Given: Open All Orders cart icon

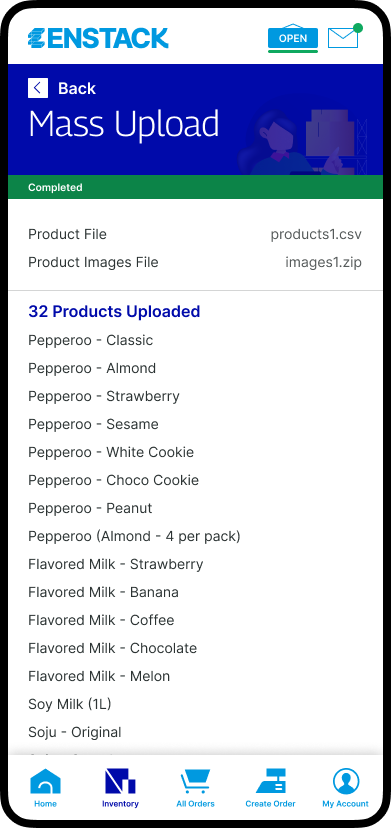Looking at the screenshot, I should point(196,782).
